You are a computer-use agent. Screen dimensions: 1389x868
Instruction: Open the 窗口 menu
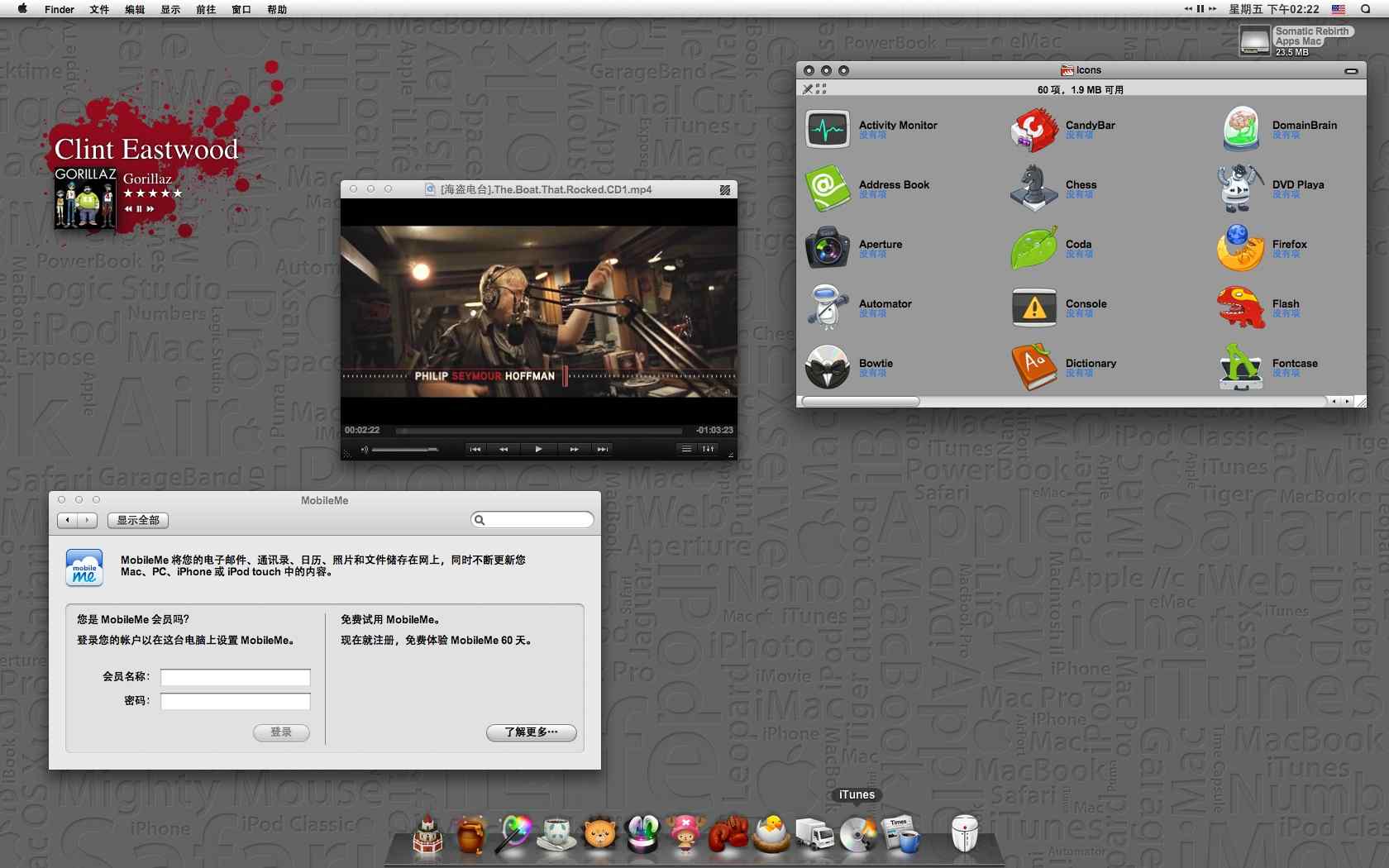pos(241,9)
